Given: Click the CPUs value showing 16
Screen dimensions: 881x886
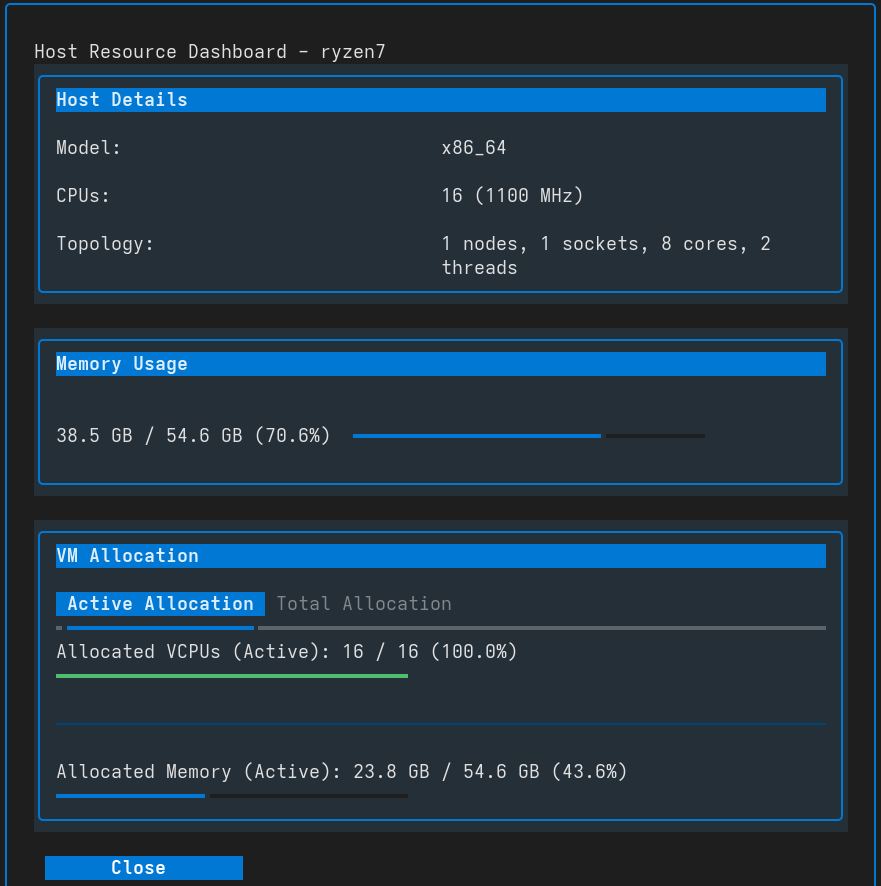Looking at the screenshot, I should 512,195.
